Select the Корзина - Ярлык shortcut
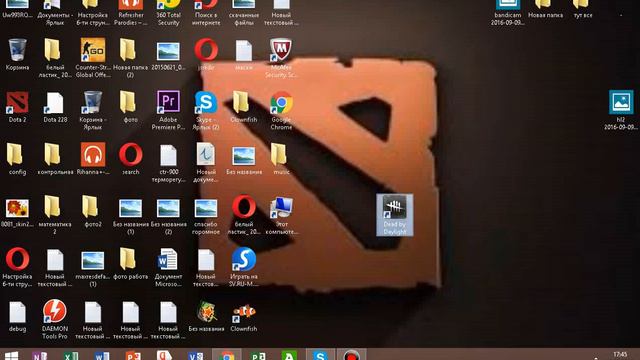The height and width of the screenshot is (360, 640). point(93,110)
